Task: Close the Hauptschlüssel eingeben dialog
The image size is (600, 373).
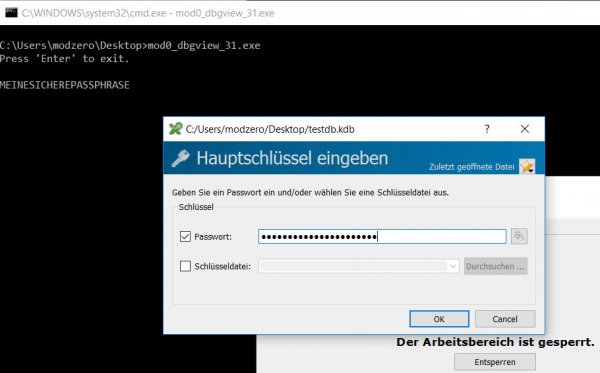Action: pos(525,129)
